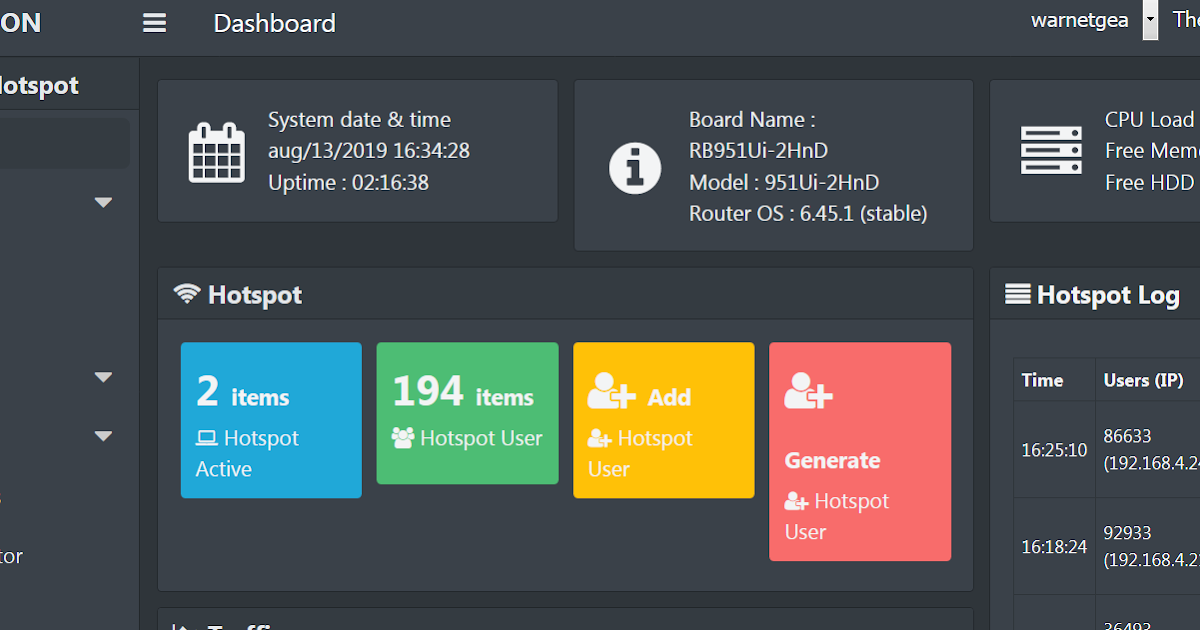Click the calendar icon on the date card
Screen dimensions: 1200x630
(216, 152)
